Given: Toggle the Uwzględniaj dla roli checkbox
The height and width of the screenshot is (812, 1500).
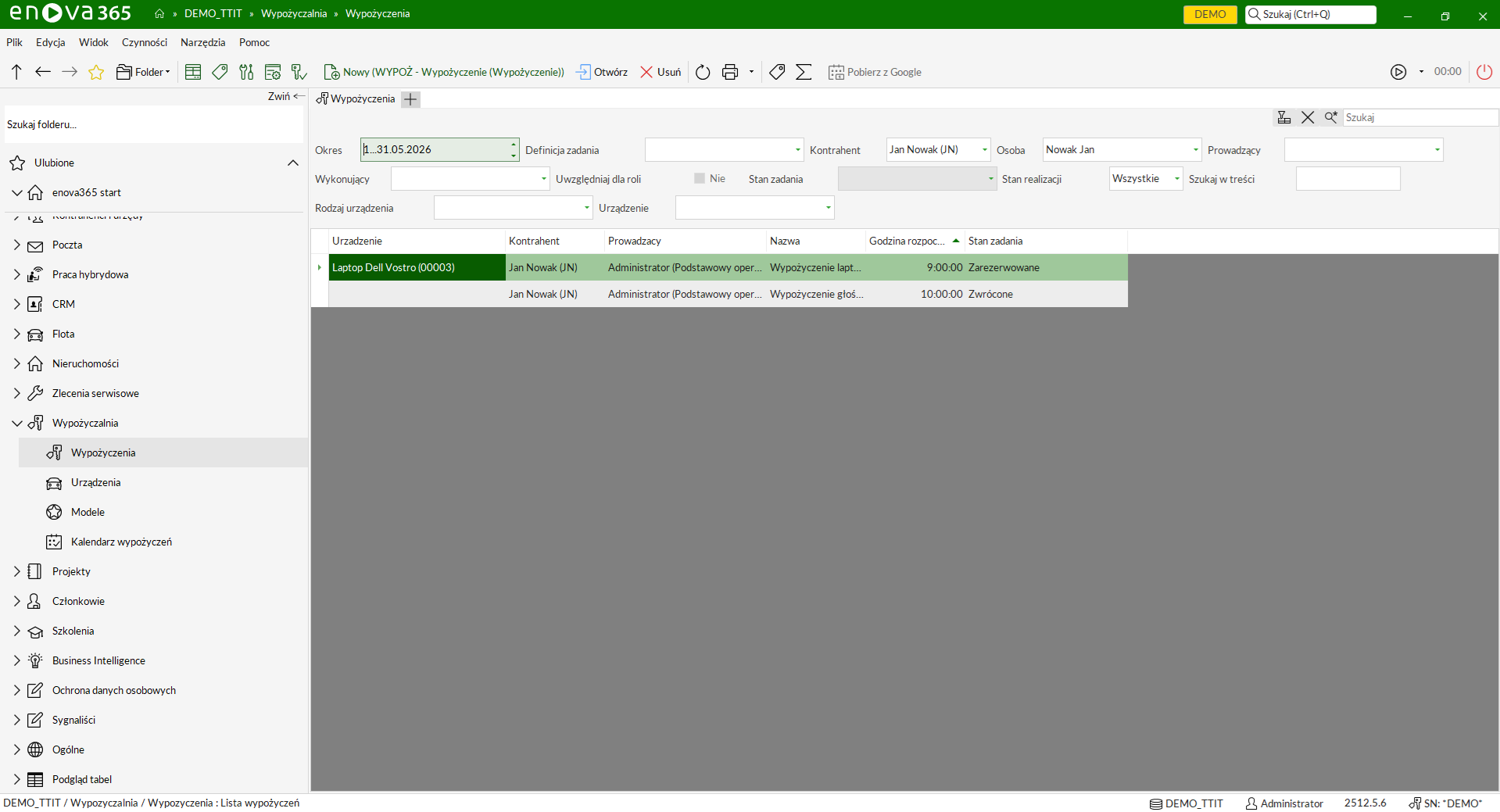Looking at the screenshot, I should point(700,178).
